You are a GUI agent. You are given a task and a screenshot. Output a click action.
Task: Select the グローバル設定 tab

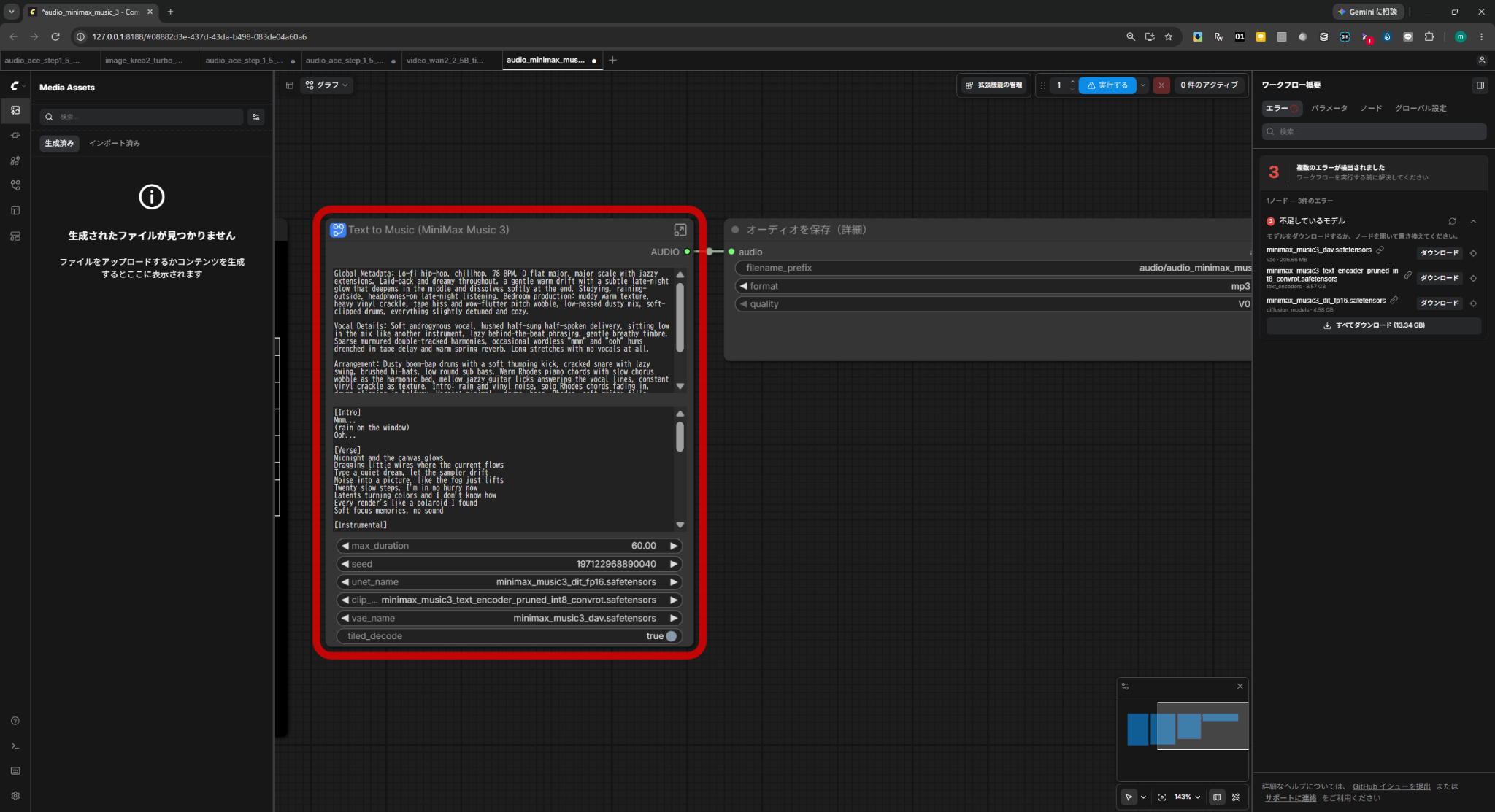[x=1421, y=109]
